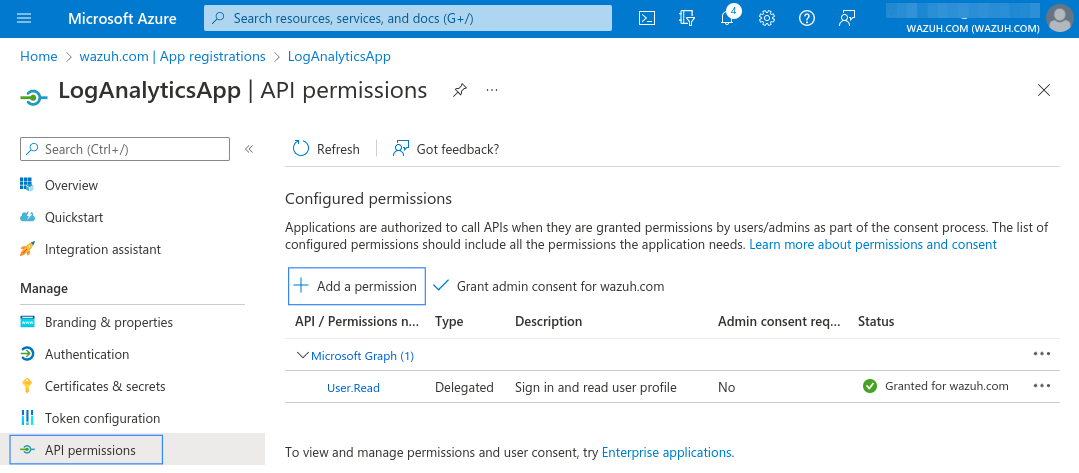The width and height of the screenshot is (1079, 473).
Task: Click the Type column header
Action: (x=449, y=322)
